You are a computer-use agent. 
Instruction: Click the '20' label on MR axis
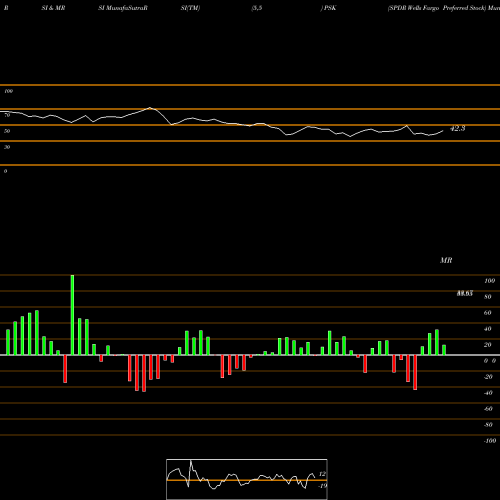click(x=488, y=345)
